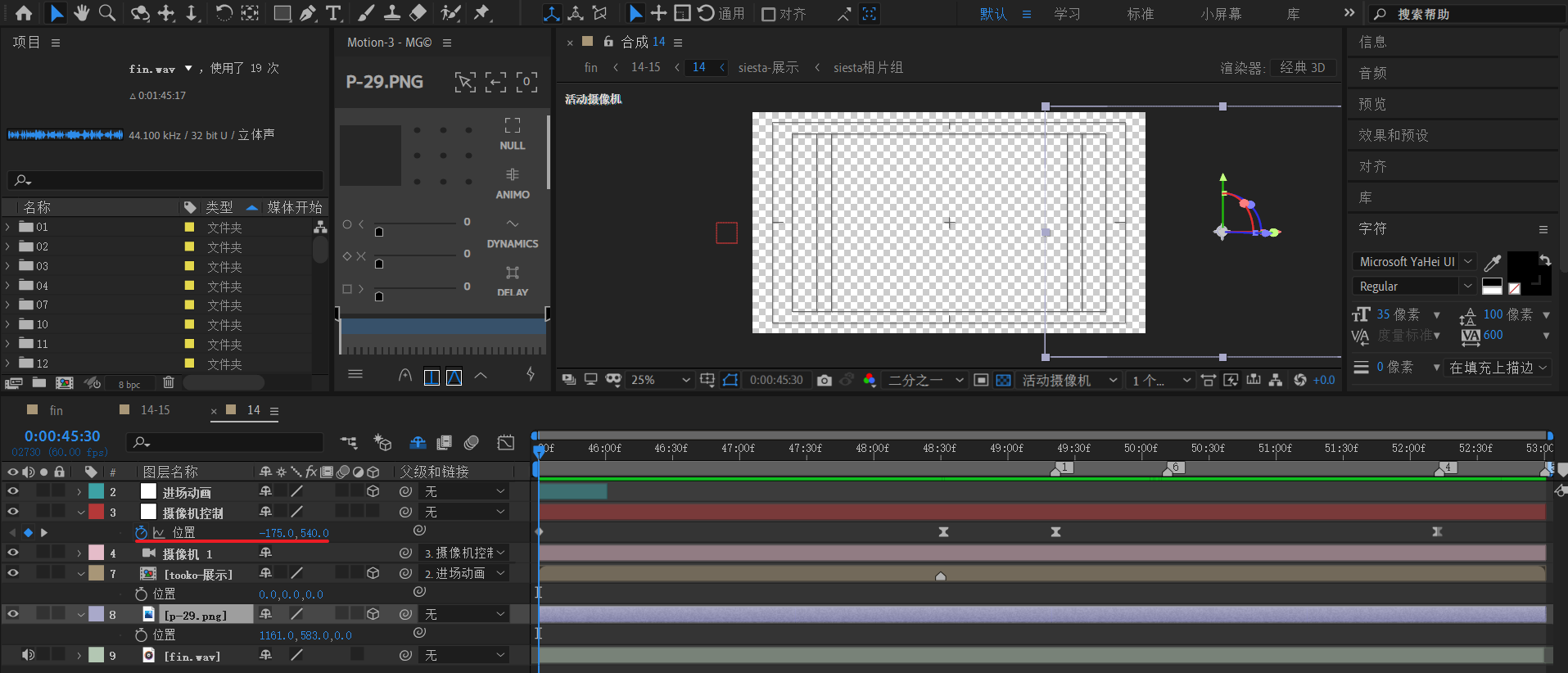Collapse the 摄像机控制 layer properties
This screenshot has width=1568, height=673.
(x=80, y=513)
